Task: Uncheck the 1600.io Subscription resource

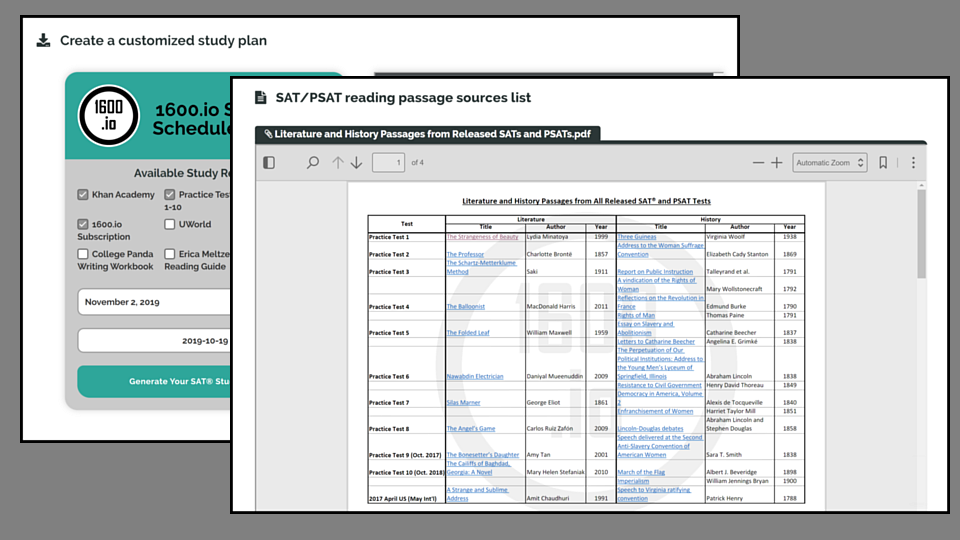Action: click(x=83, y=224)
